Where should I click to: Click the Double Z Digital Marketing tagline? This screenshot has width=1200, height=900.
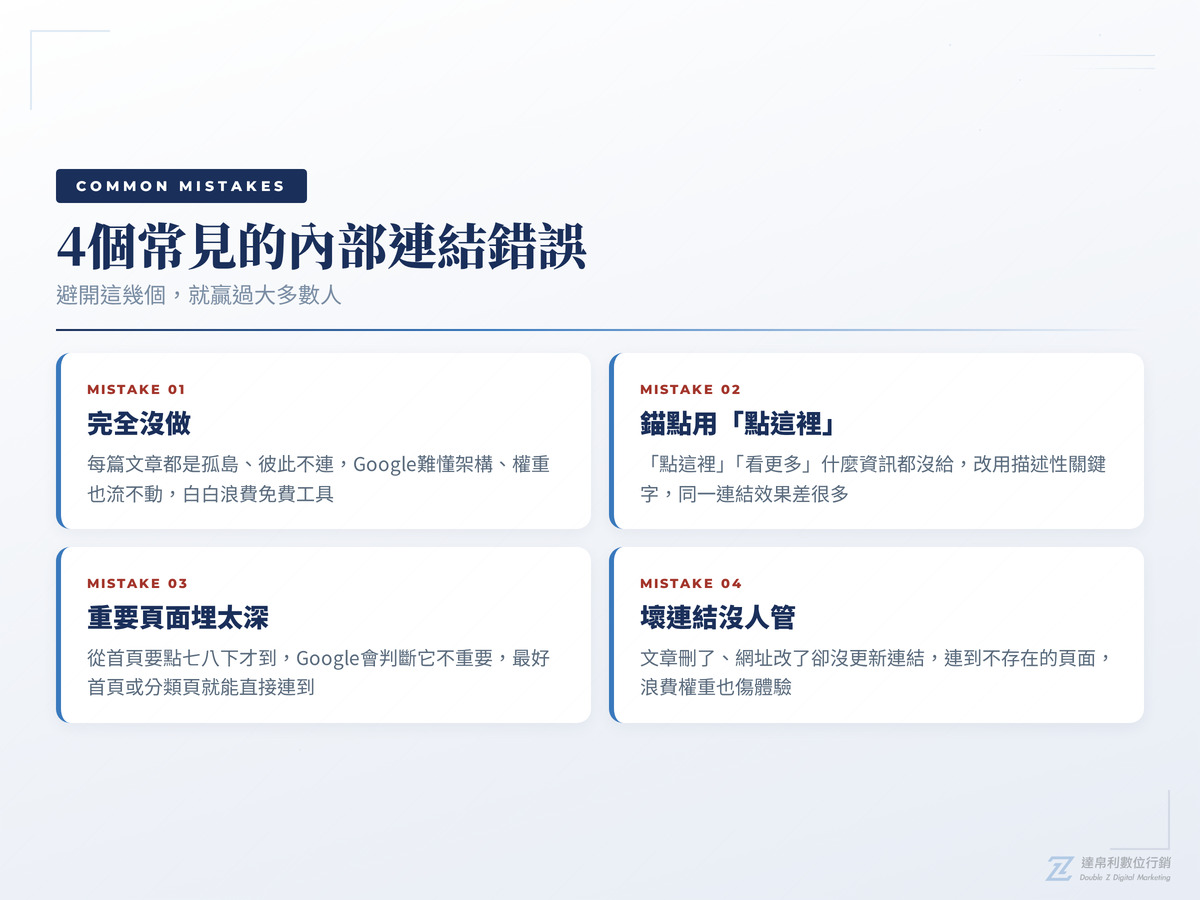[x=1125, y=878]
